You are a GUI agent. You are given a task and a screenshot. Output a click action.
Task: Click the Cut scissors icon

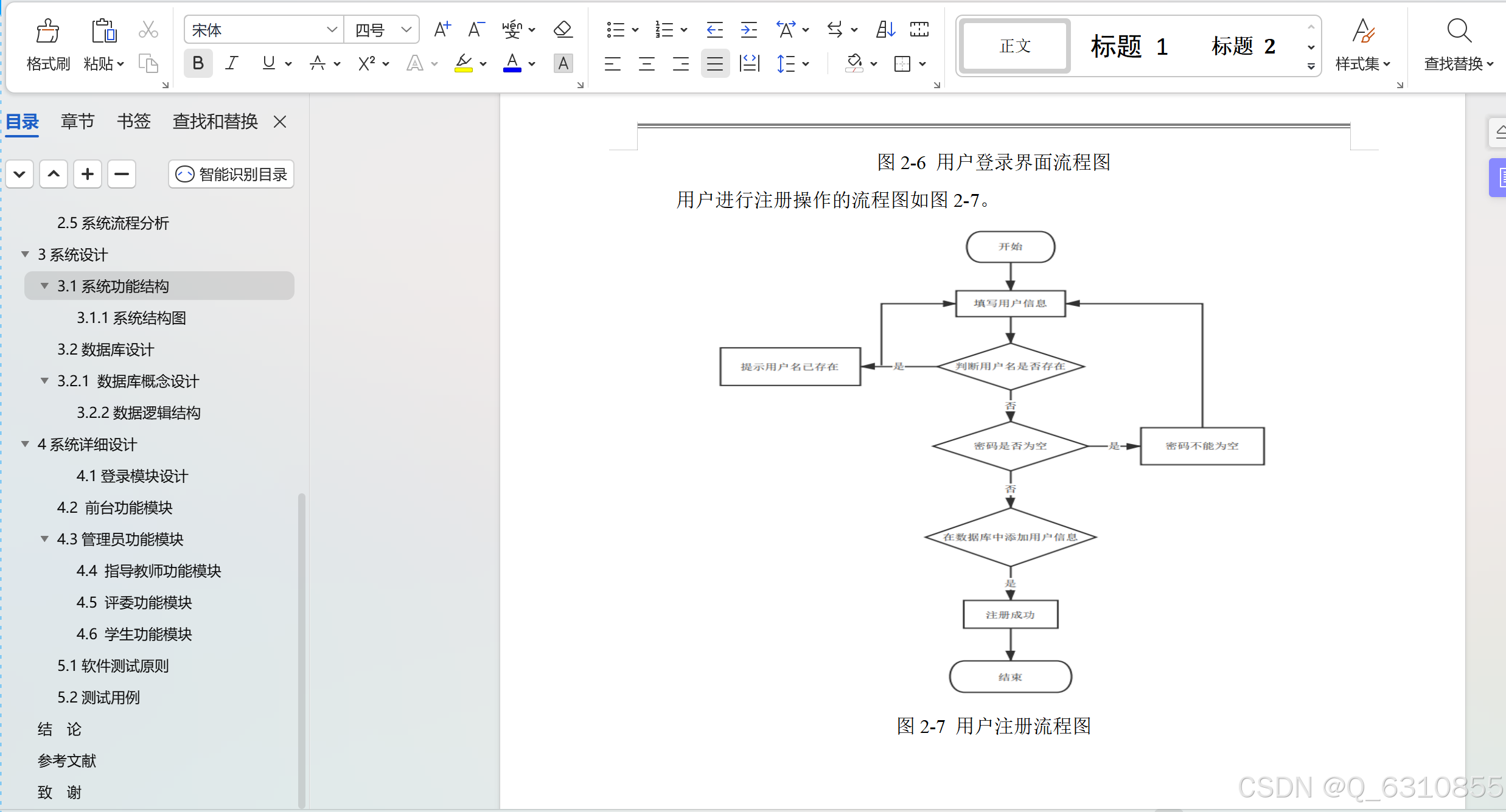[x=148, y=29]
